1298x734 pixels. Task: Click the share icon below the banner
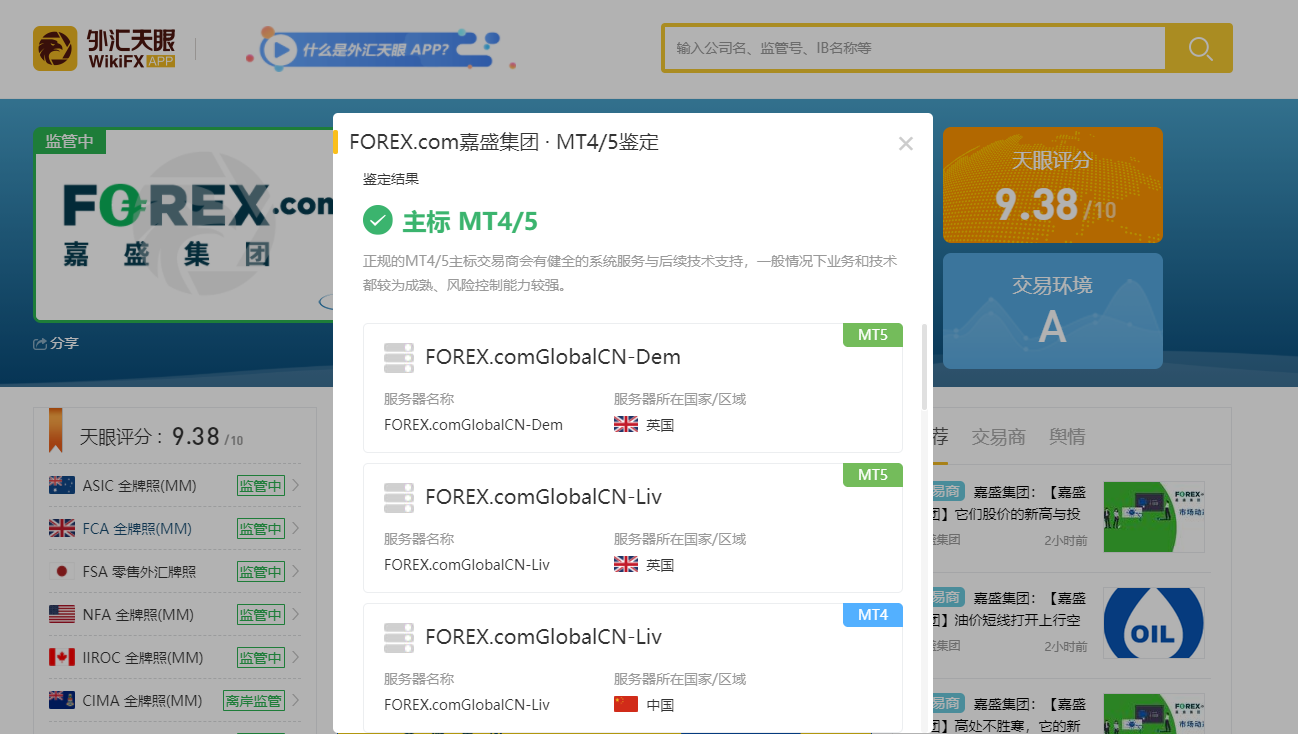tap(41, 344)
